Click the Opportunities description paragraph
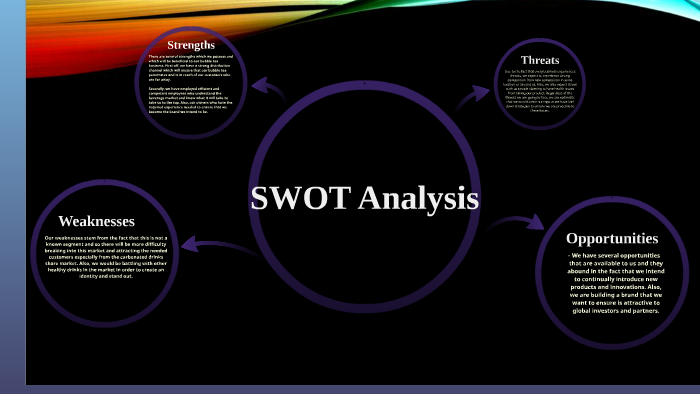The width and height of the screenshot is (700, 394). pyautogui.click(x=616, y=283)
